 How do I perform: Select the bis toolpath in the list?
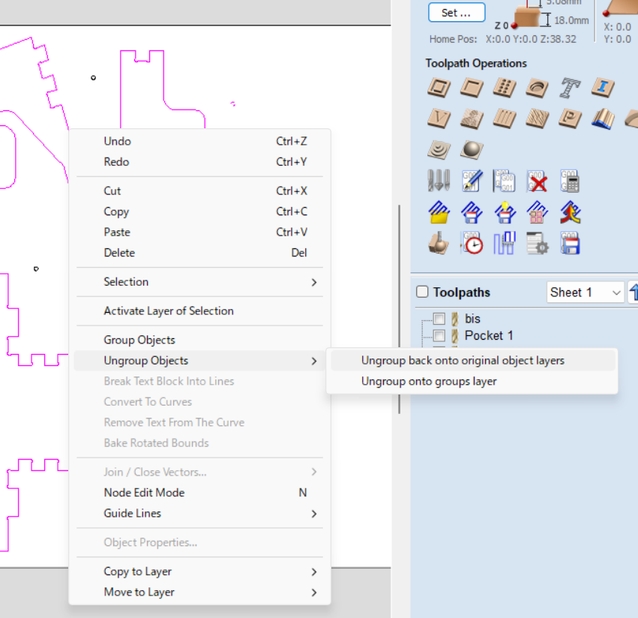click(x=472, y=319)
